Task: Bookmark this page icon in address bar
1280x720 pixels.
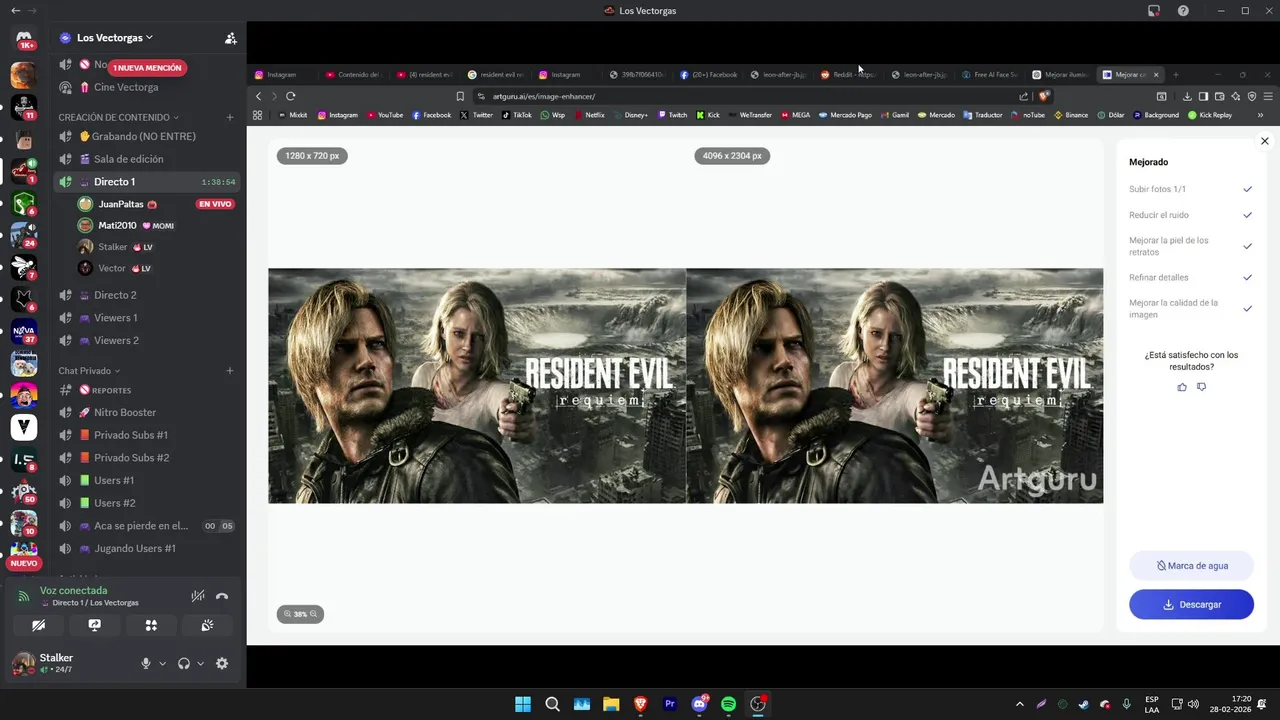Action: pos(460,96)
